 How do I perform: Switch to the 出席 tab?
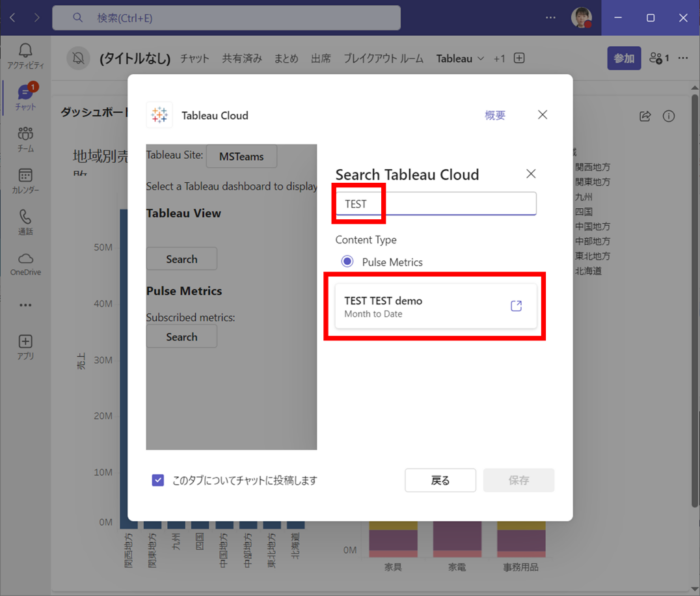coord(321,58)
